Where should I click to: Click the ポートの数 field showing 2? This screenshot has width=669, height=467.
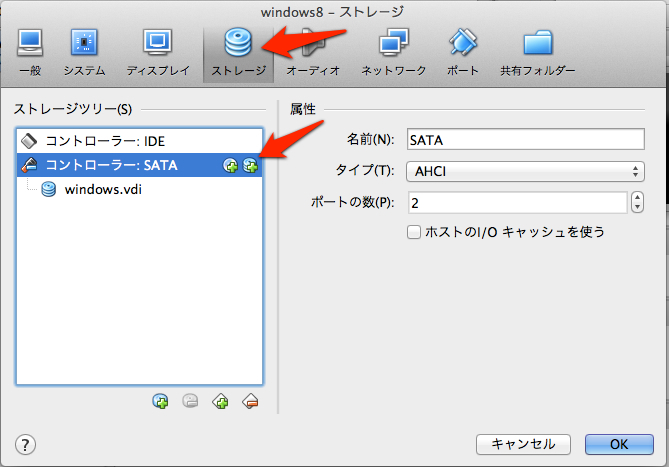[x=518, y=203]
